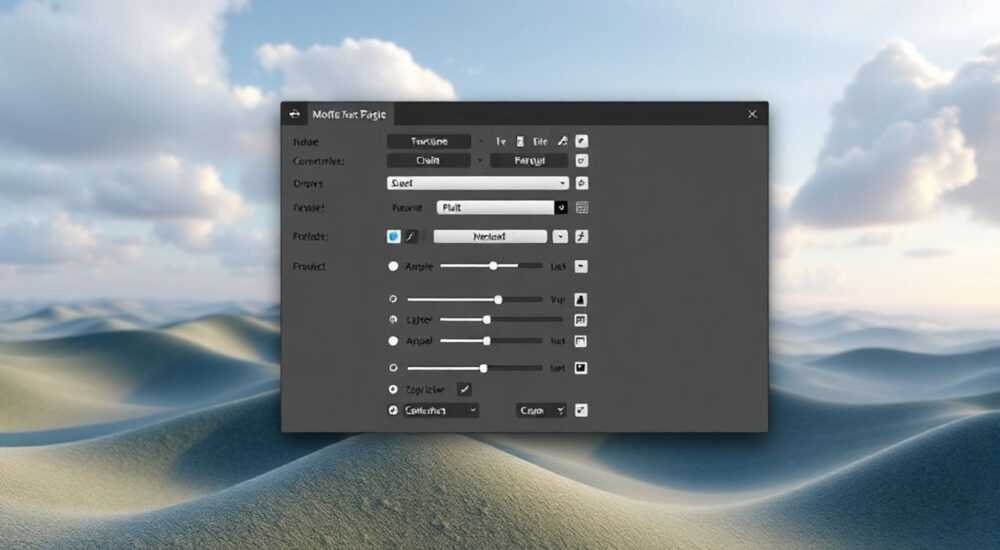The width and height of the screenshot is (1000, 550).
Task: Click the dark 'Fargigt' button
Action: pos(529,161)
